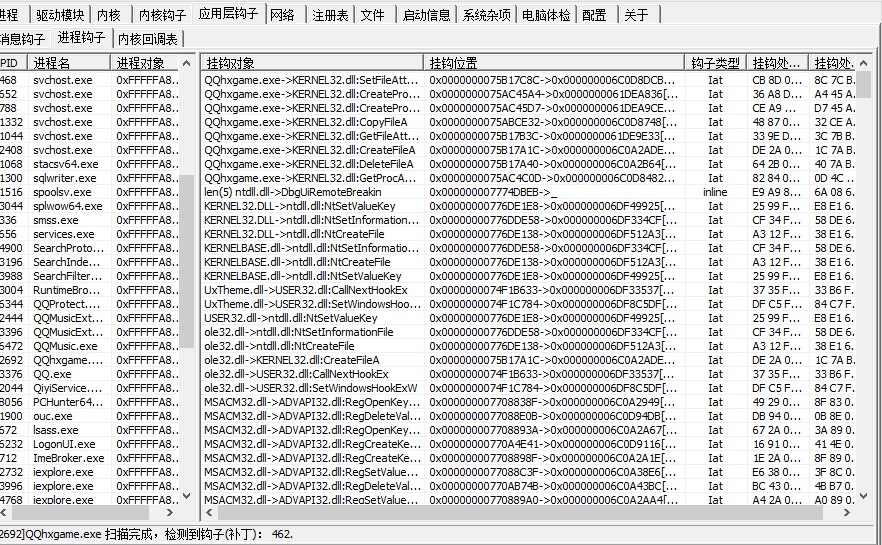Select the 系统杂项 tab
882x545 pixels.
pos(487,15)
